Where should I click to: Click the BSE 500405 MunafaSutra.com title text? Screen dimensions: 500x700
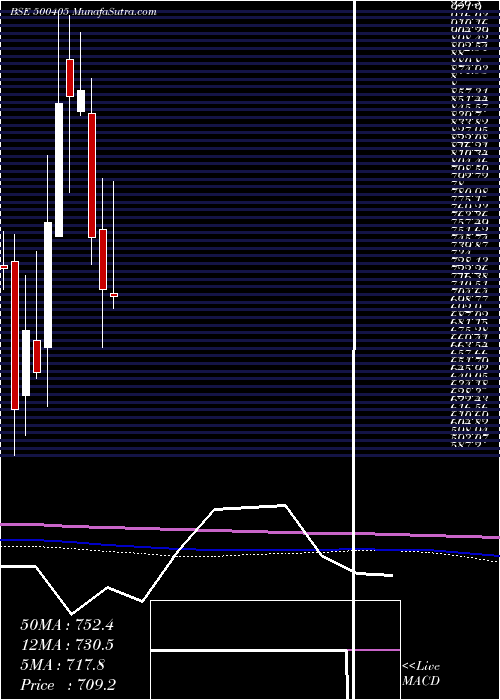(83, 12)
